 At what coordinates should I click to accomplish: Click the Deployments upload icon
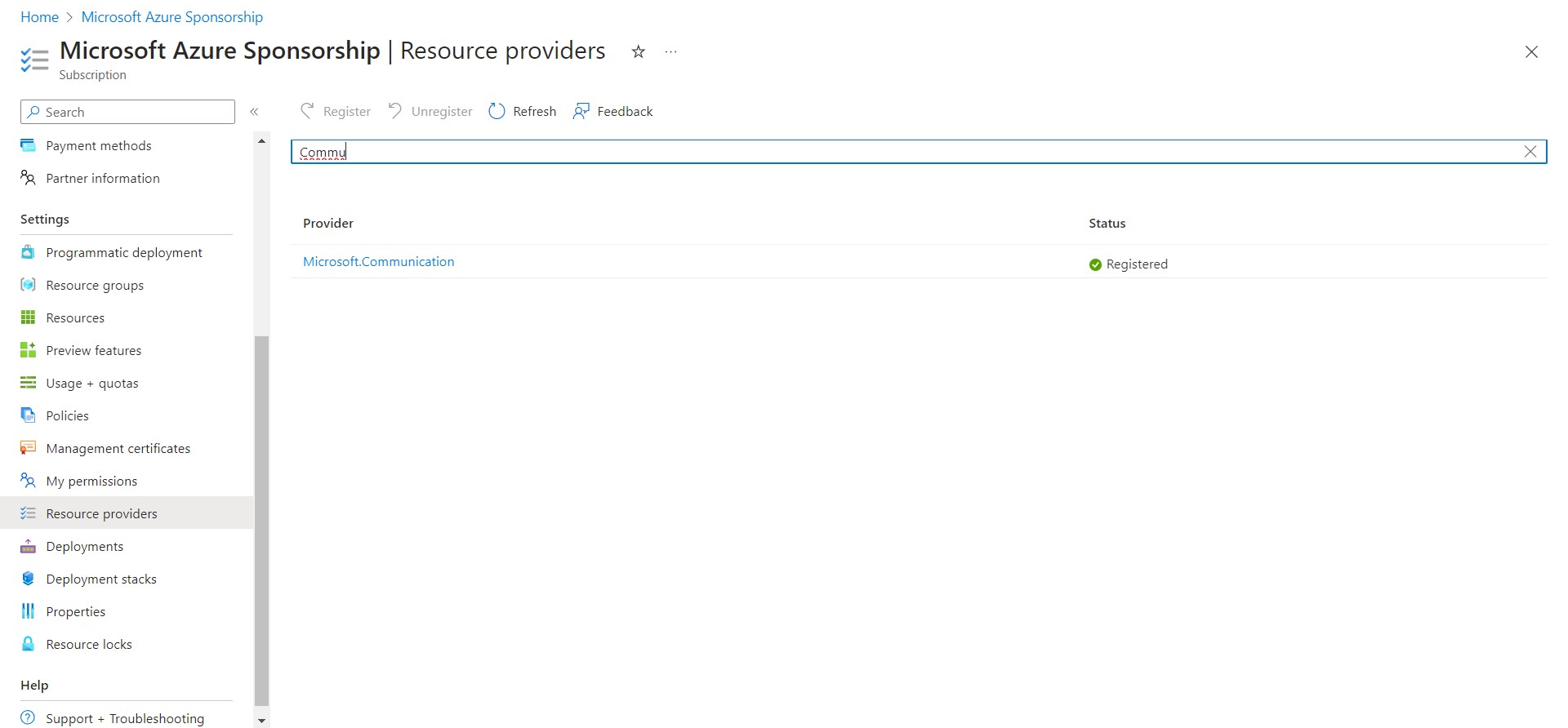[28, 546]
